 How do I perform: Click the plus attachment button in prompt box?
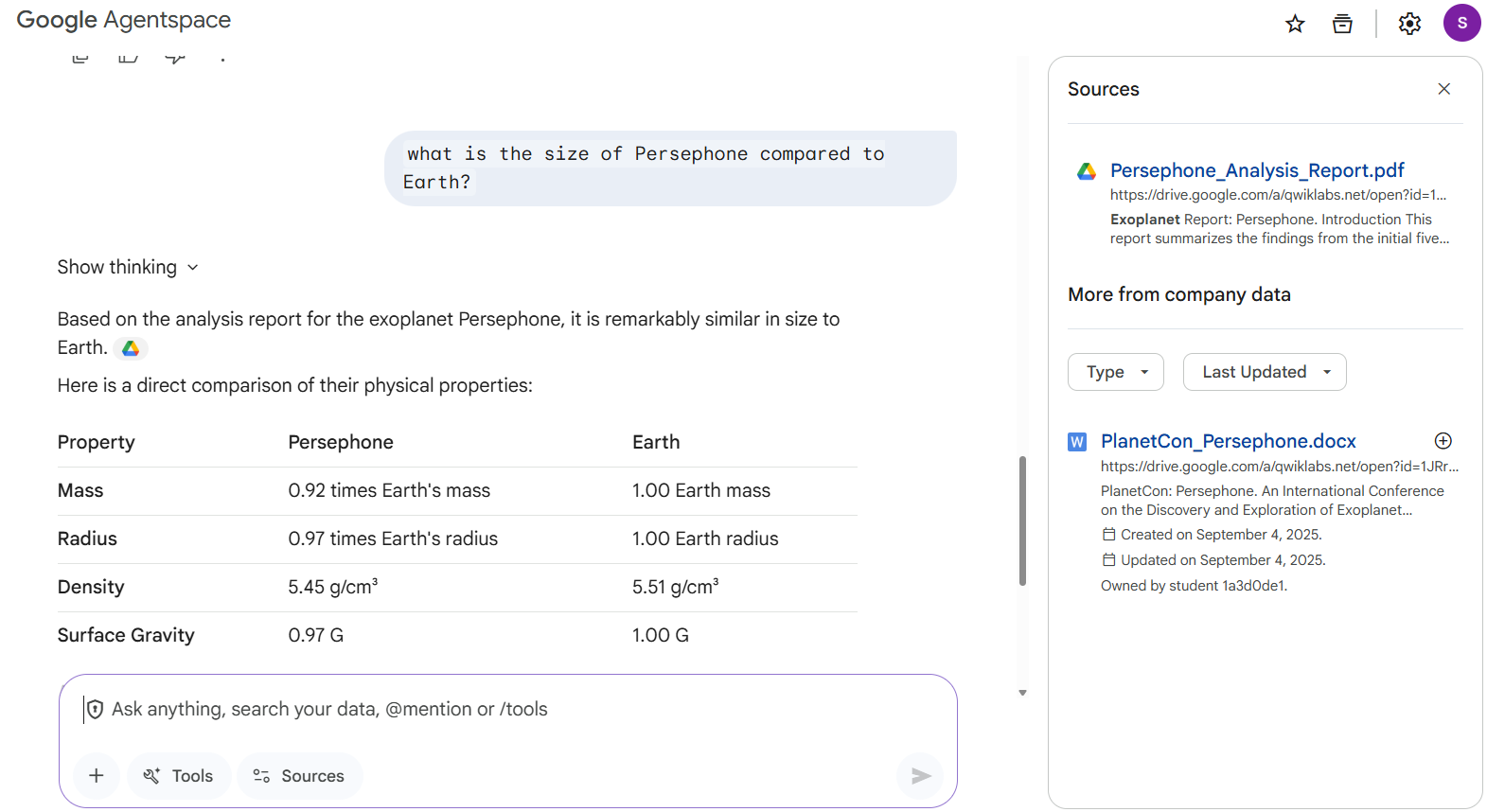(x=97, y=776)
